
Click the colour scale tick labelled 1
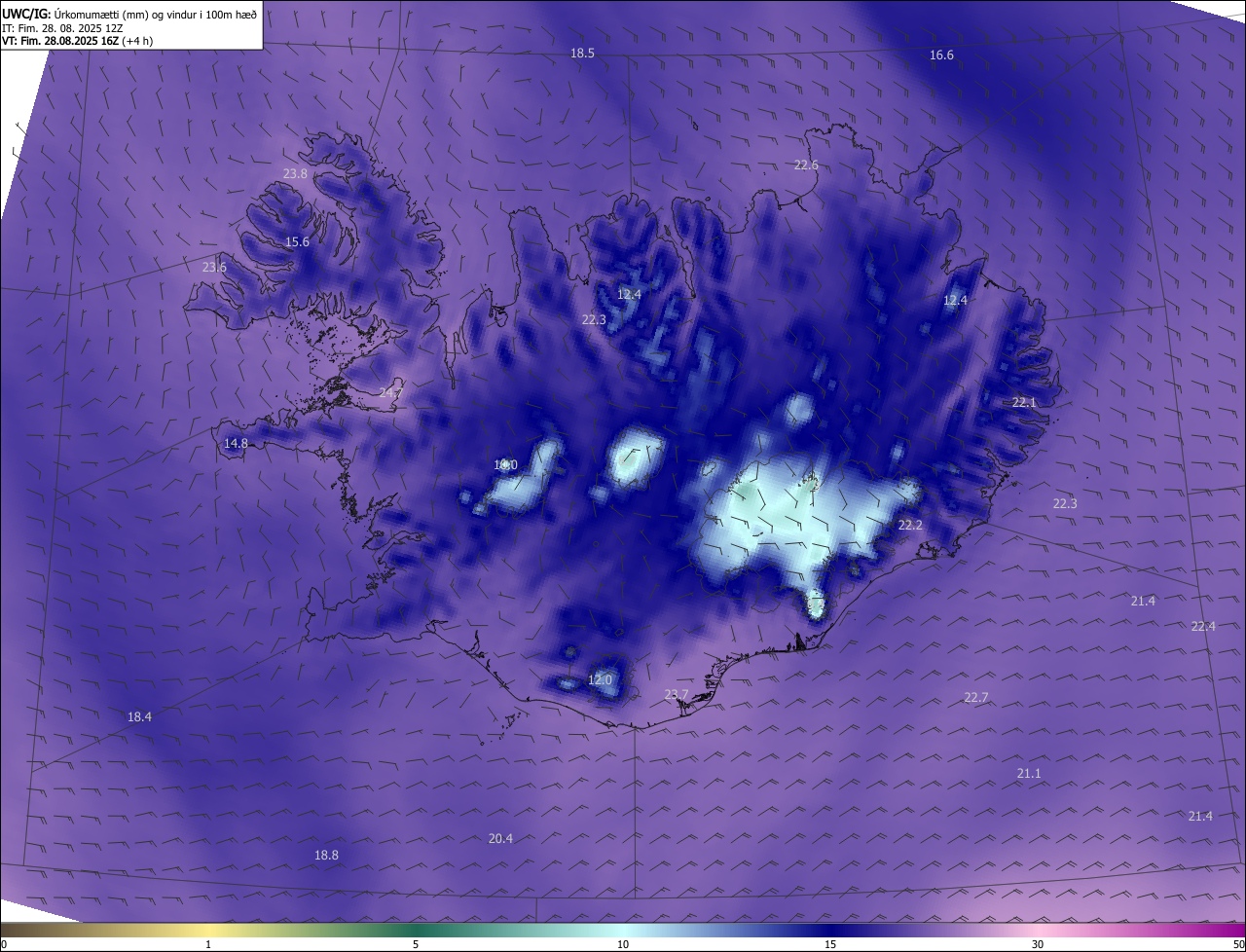click(x=208, y=944)
